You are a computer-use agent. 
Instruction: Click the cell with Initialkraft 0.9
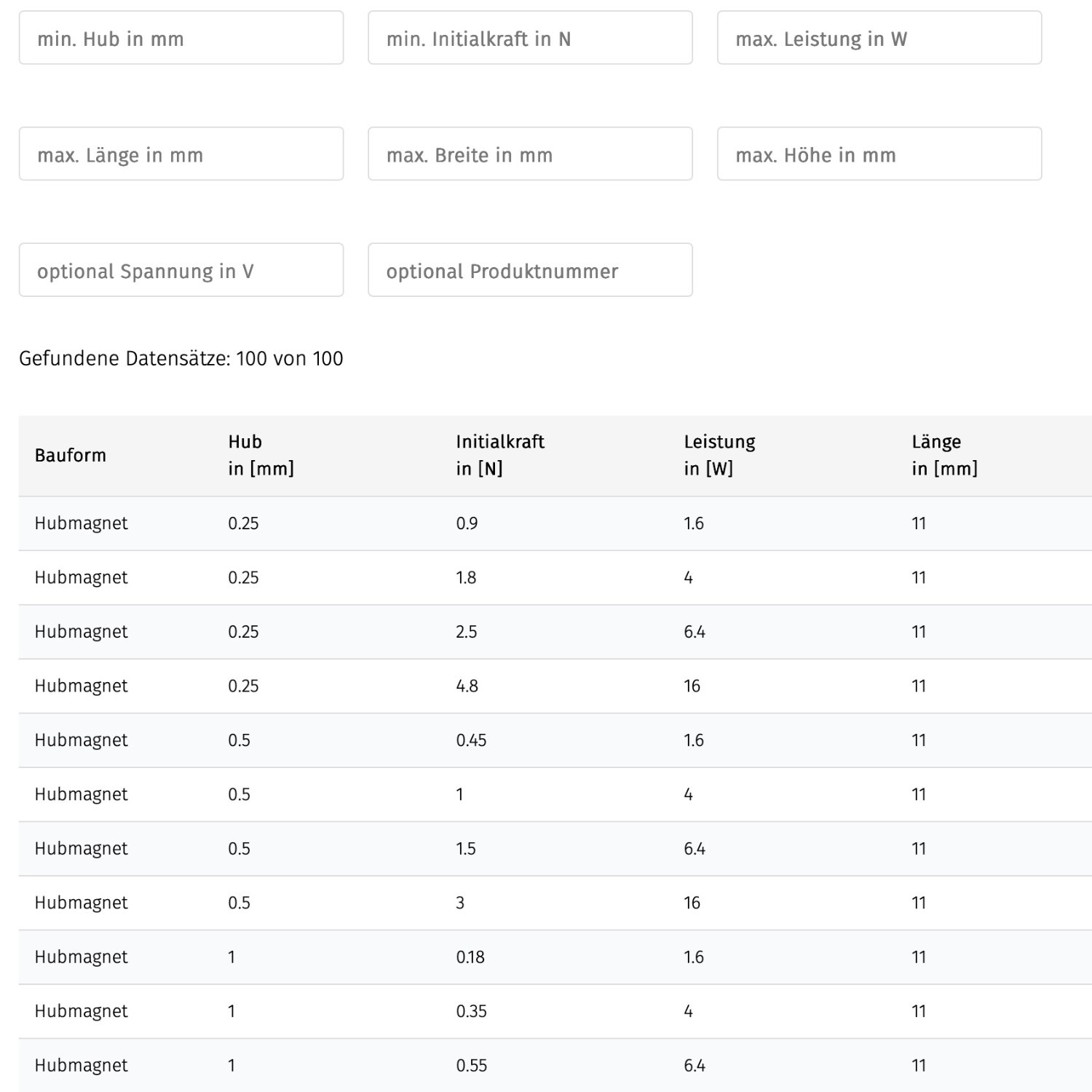click(x=467, y=523)
